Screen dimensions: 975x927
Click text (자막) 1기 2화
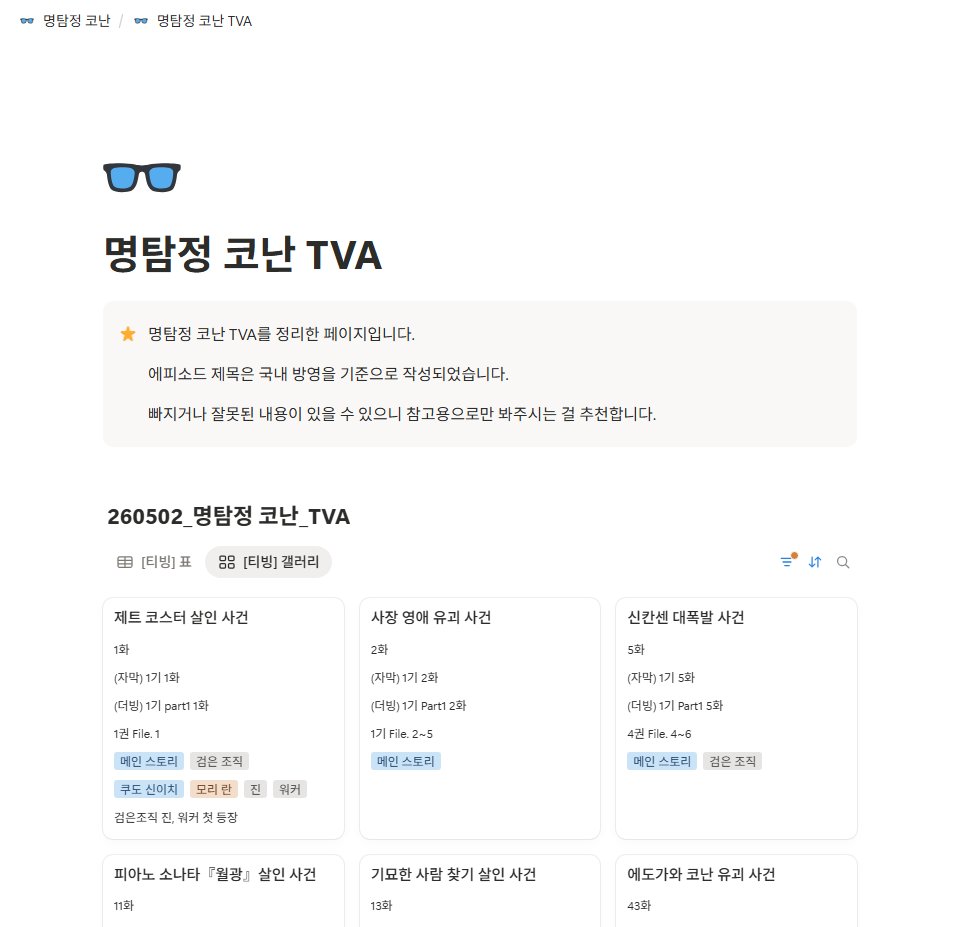point(405,677)
